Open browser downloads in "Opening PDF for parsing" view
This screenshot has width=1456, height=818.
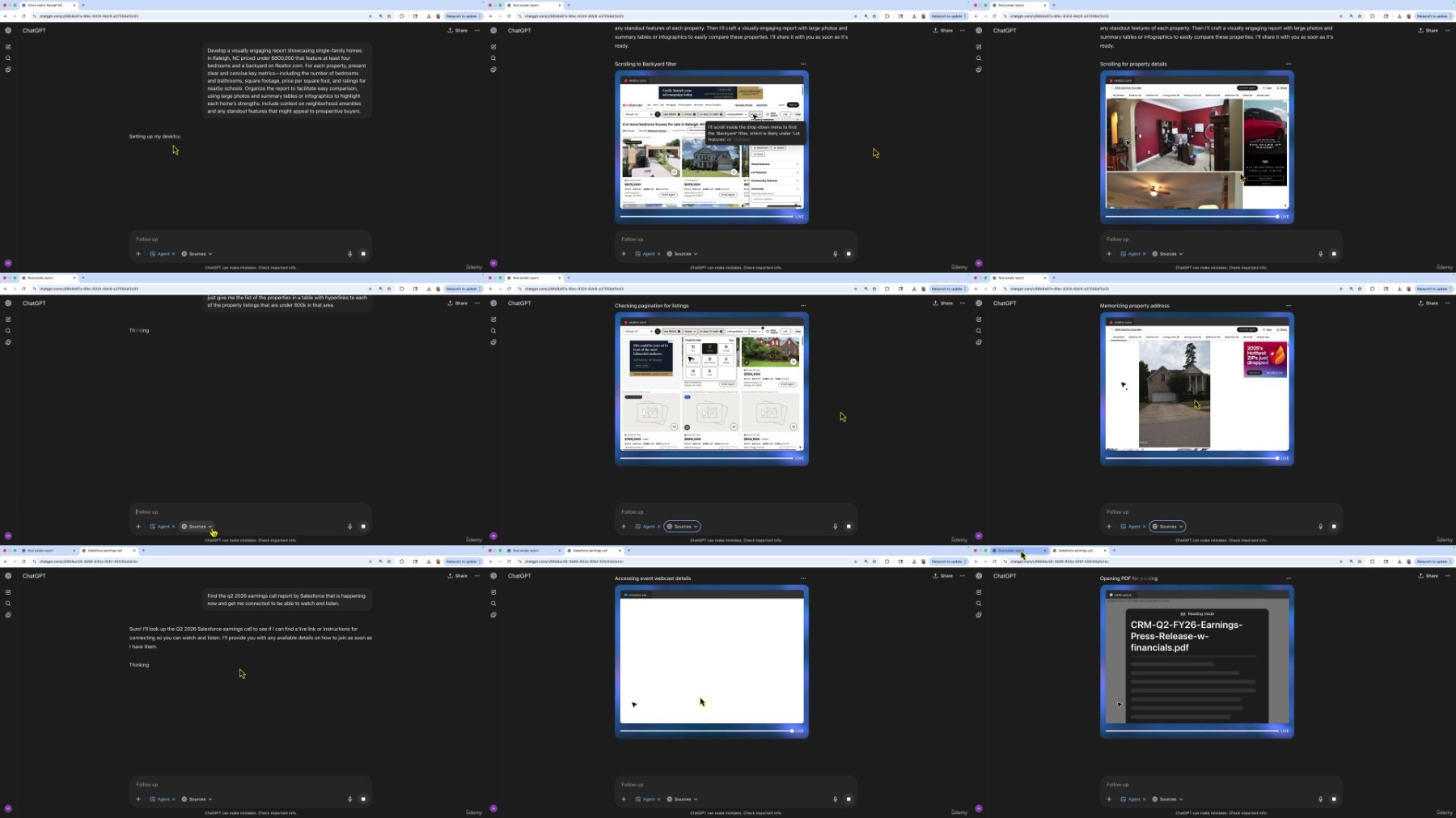1399,562
